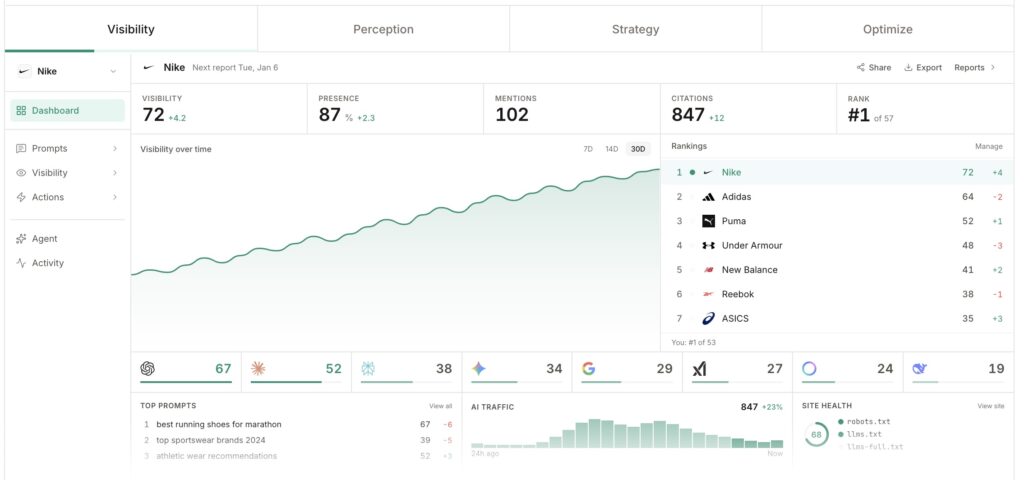Select the Claude engine card scoring 52
The height and width of the screenshot is (480, 1024).
click(296, 372)
